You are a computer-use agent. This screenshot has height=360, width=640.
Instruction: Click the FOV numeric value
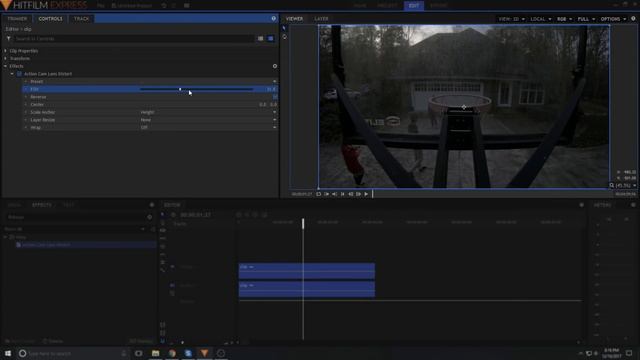271,89
